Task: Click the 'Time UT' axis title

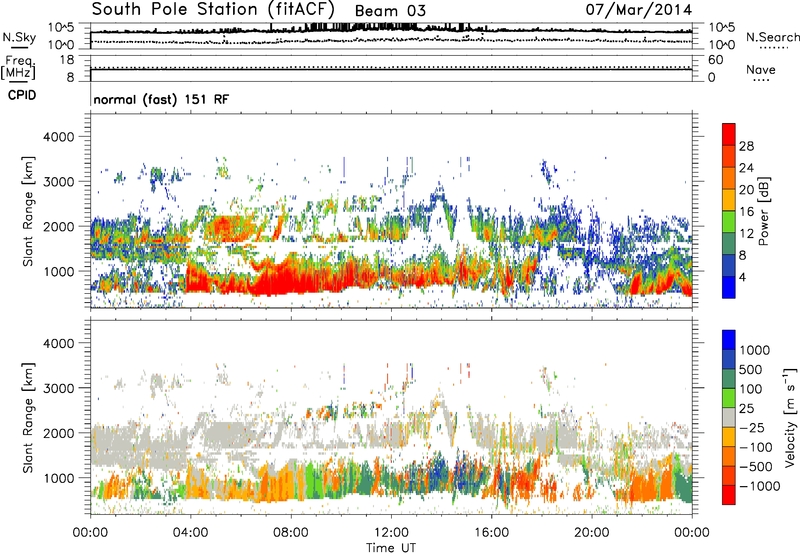Action: tap(391, 548)
